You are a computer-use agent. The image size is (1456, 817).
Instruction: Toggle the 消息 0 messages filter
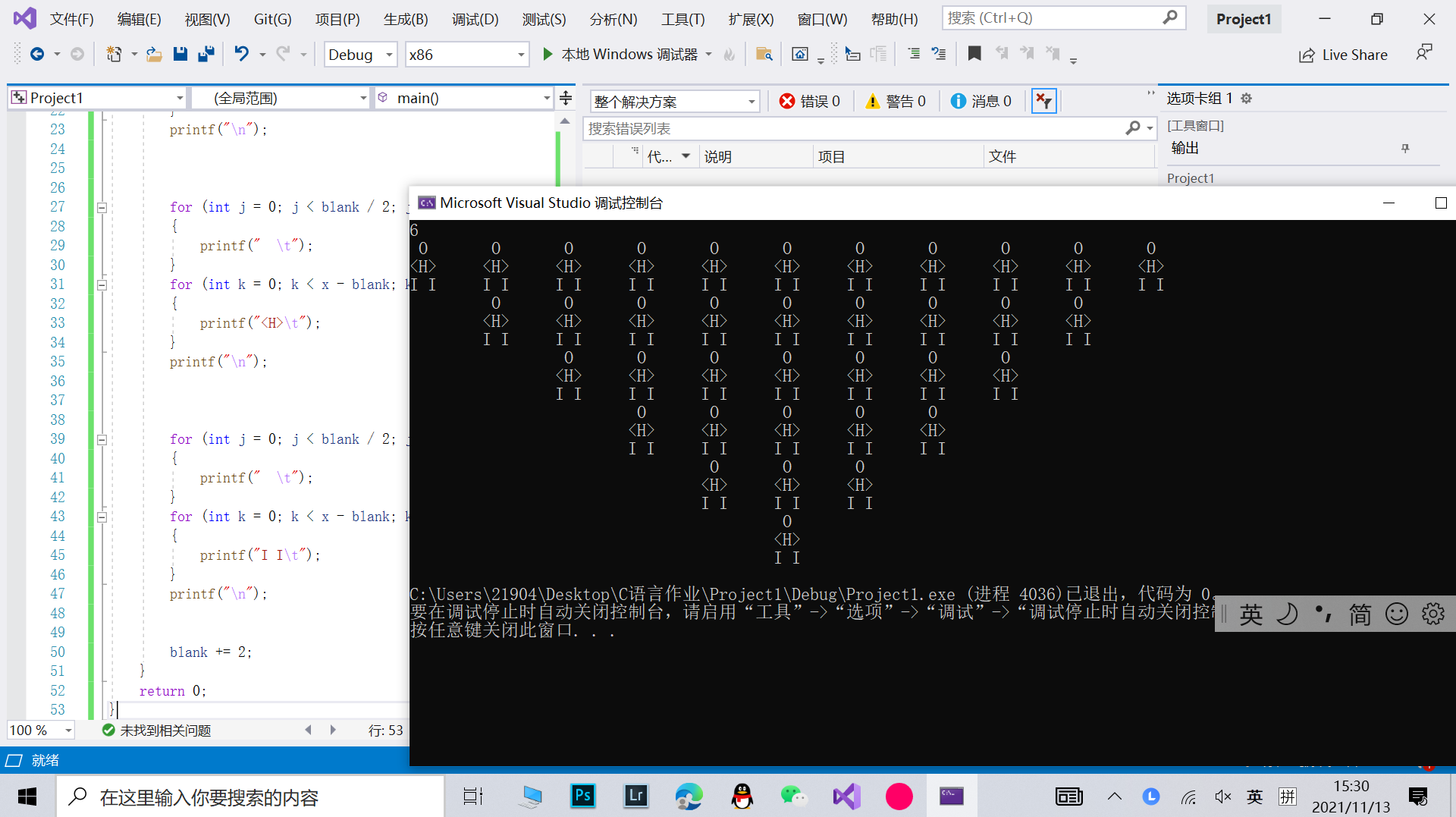coord(981,101)
